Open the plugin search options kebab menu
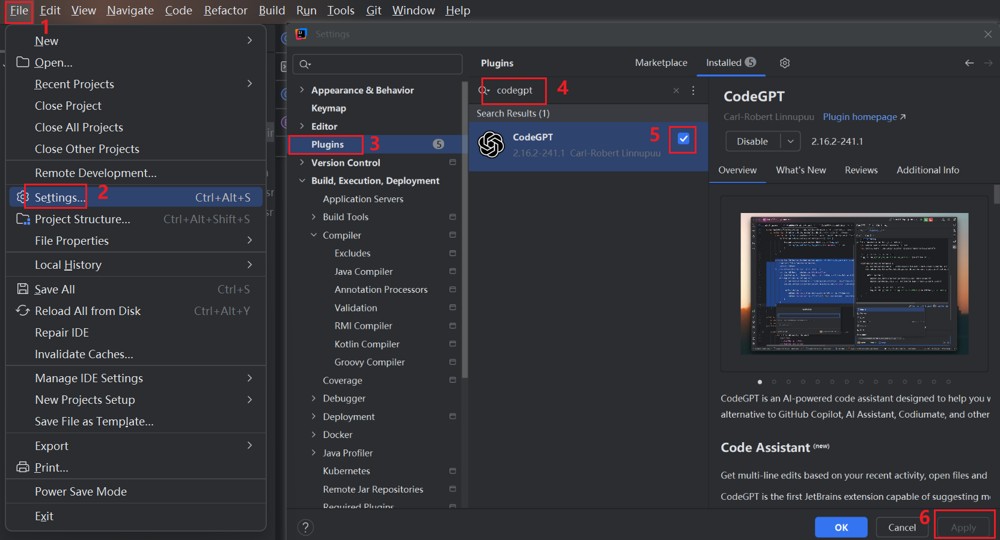Screen dimensions: 1000x540 tap(693, 91)
